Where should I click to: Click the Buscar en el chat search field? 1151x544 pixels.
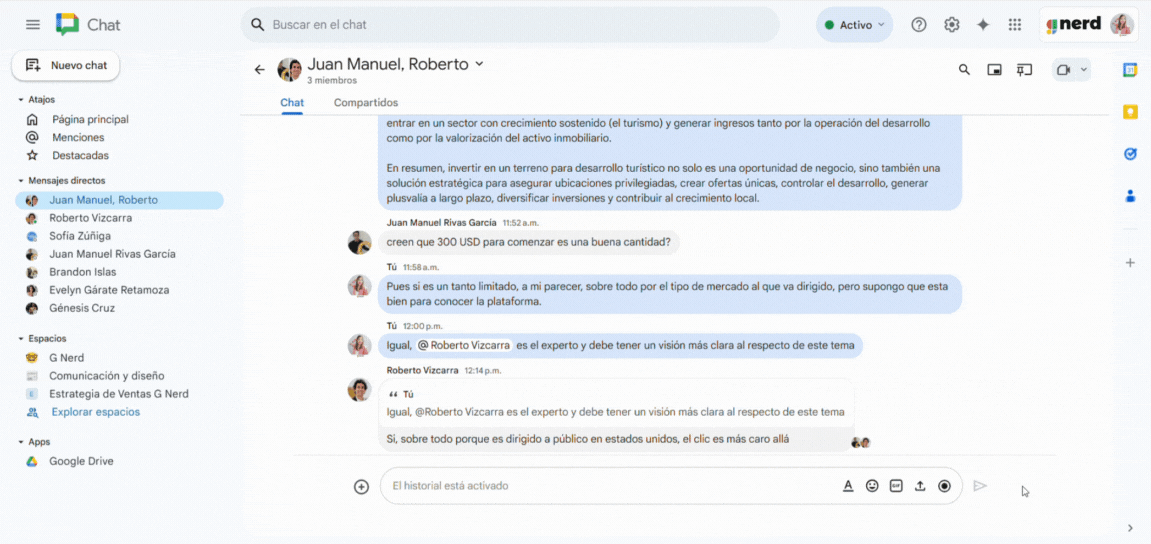pyautogui.click(x=511, y=25)
